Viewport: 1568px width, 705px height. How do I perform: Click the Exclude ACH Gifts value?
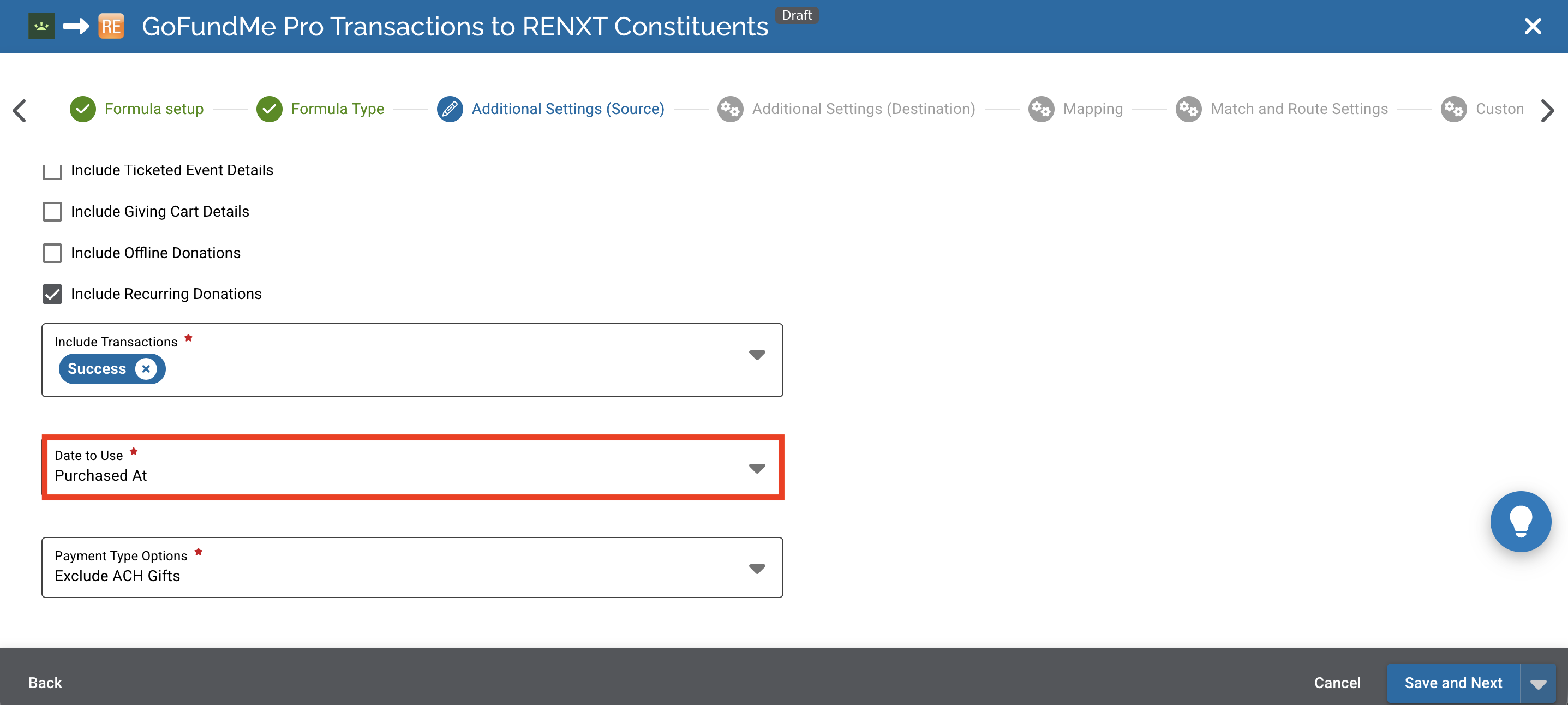point(117,576)
